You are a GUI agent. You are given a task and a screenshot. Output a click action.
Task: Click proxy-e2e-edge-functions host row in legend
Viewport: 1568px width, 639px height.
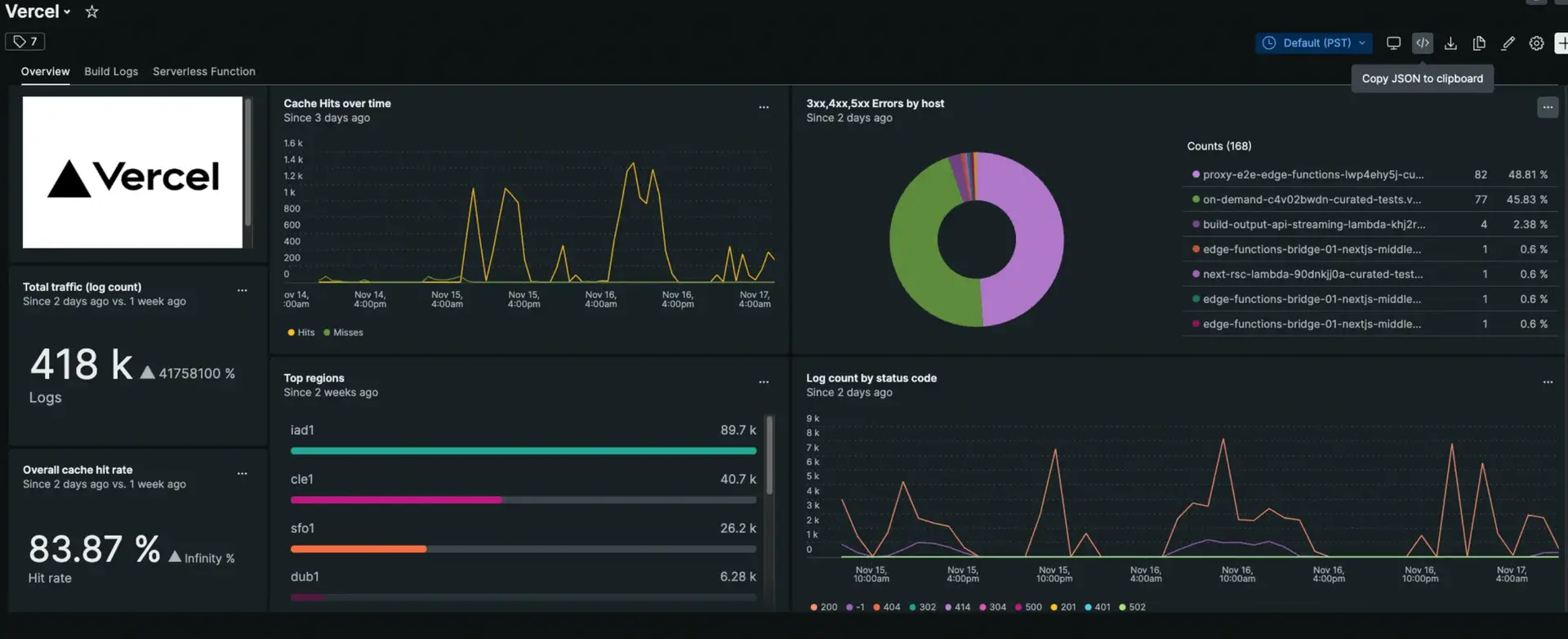coord(1312,175)
